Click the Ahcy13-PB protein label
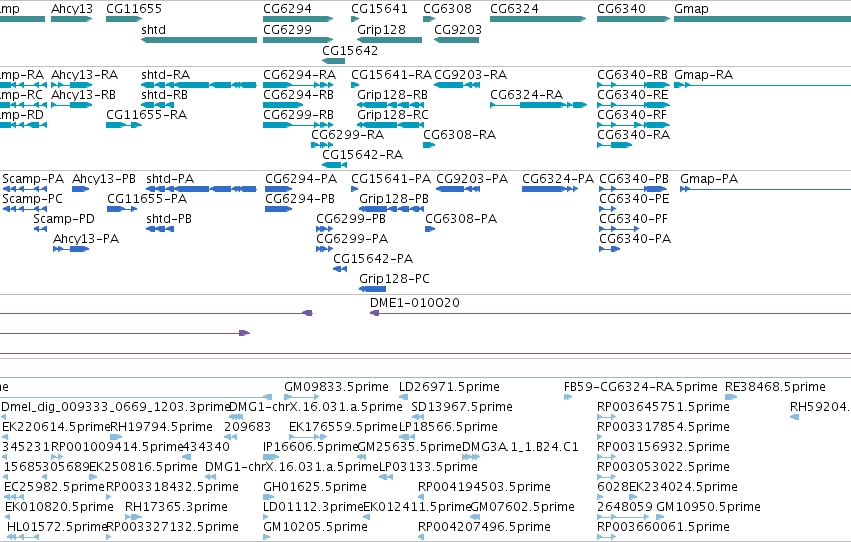851x542 pixels. tap(104, 178)
